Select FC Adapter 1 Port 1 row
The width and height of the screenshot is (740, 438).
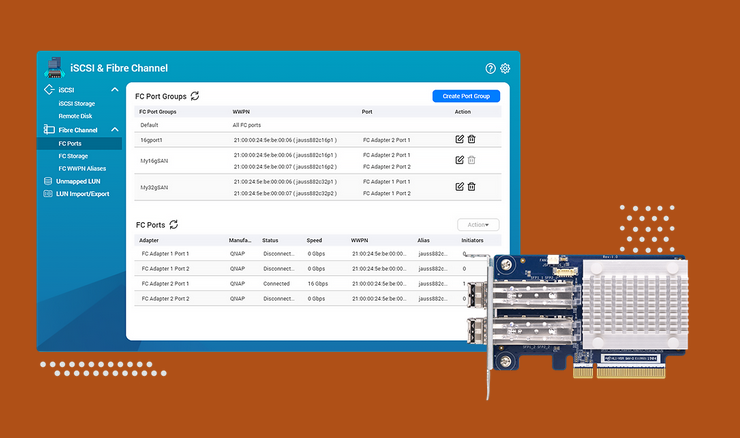click(x=311, y=253)
